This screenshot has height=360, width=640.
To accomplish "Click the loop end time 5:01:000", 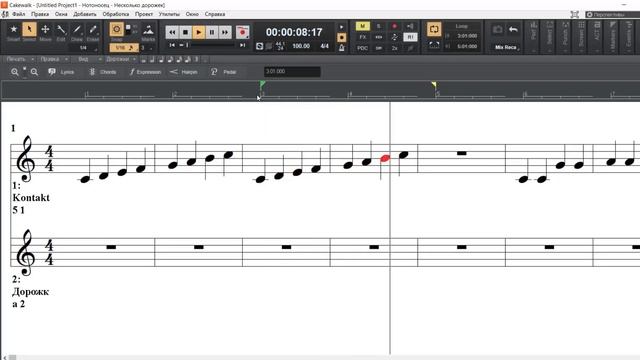I will [x=467, y=47].
